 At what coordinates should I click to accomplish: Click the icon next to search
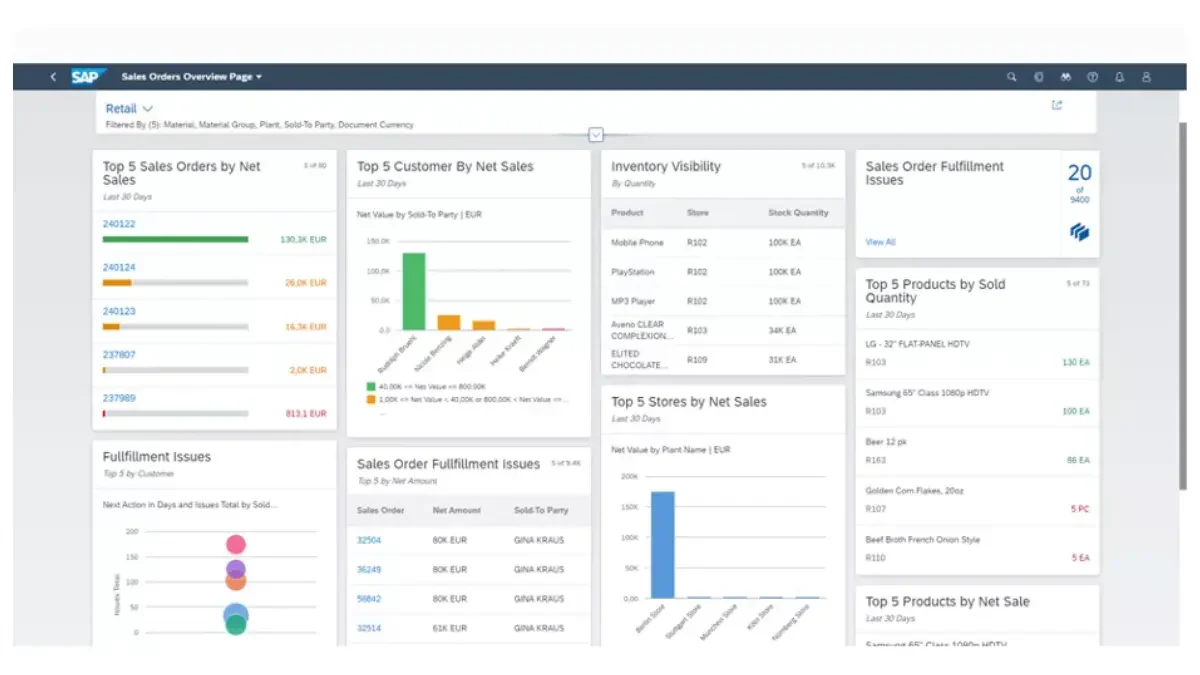pos(1039,77)
